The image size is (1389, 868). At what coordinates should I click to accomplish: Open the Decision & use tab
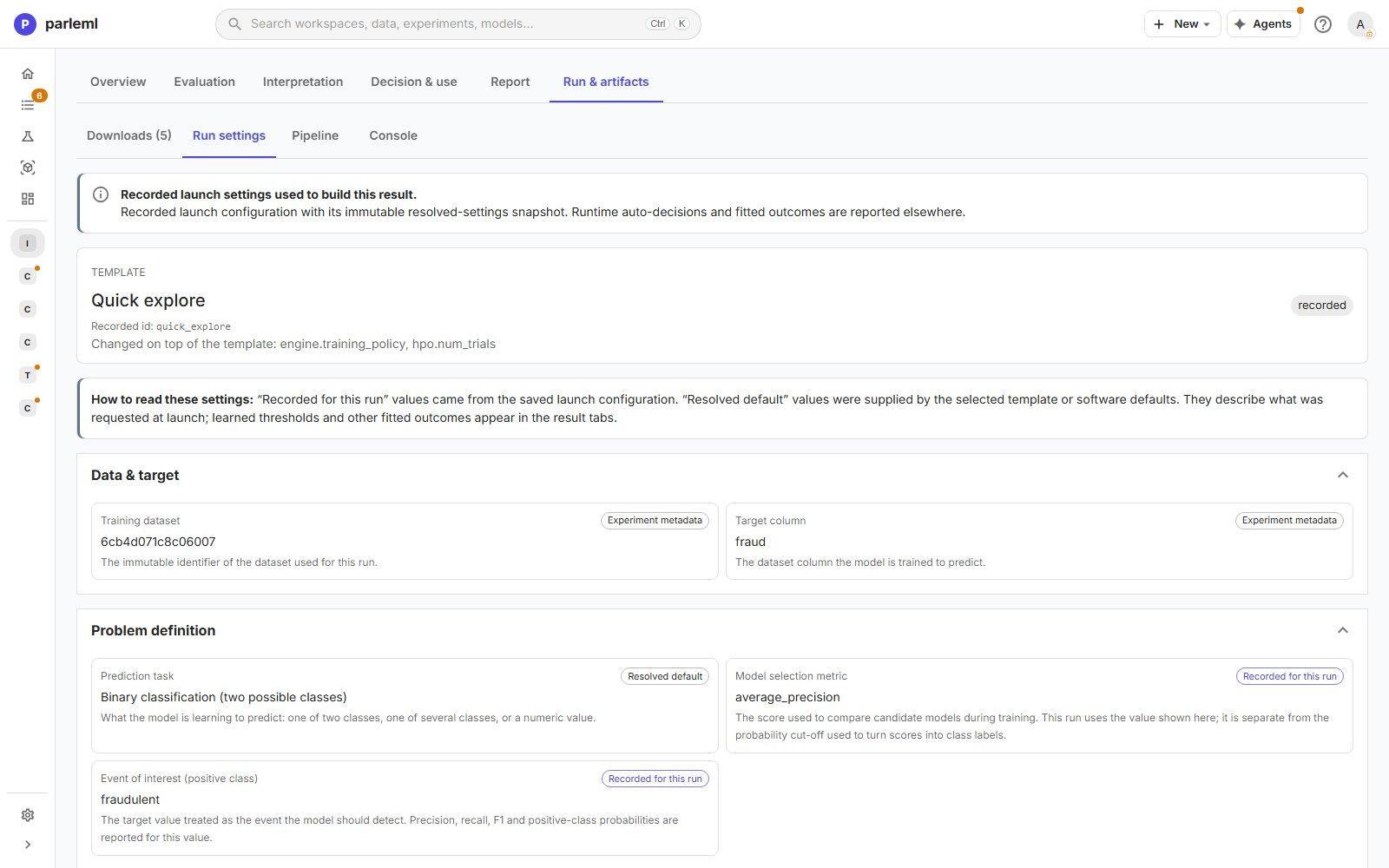(x=414, y=82)
